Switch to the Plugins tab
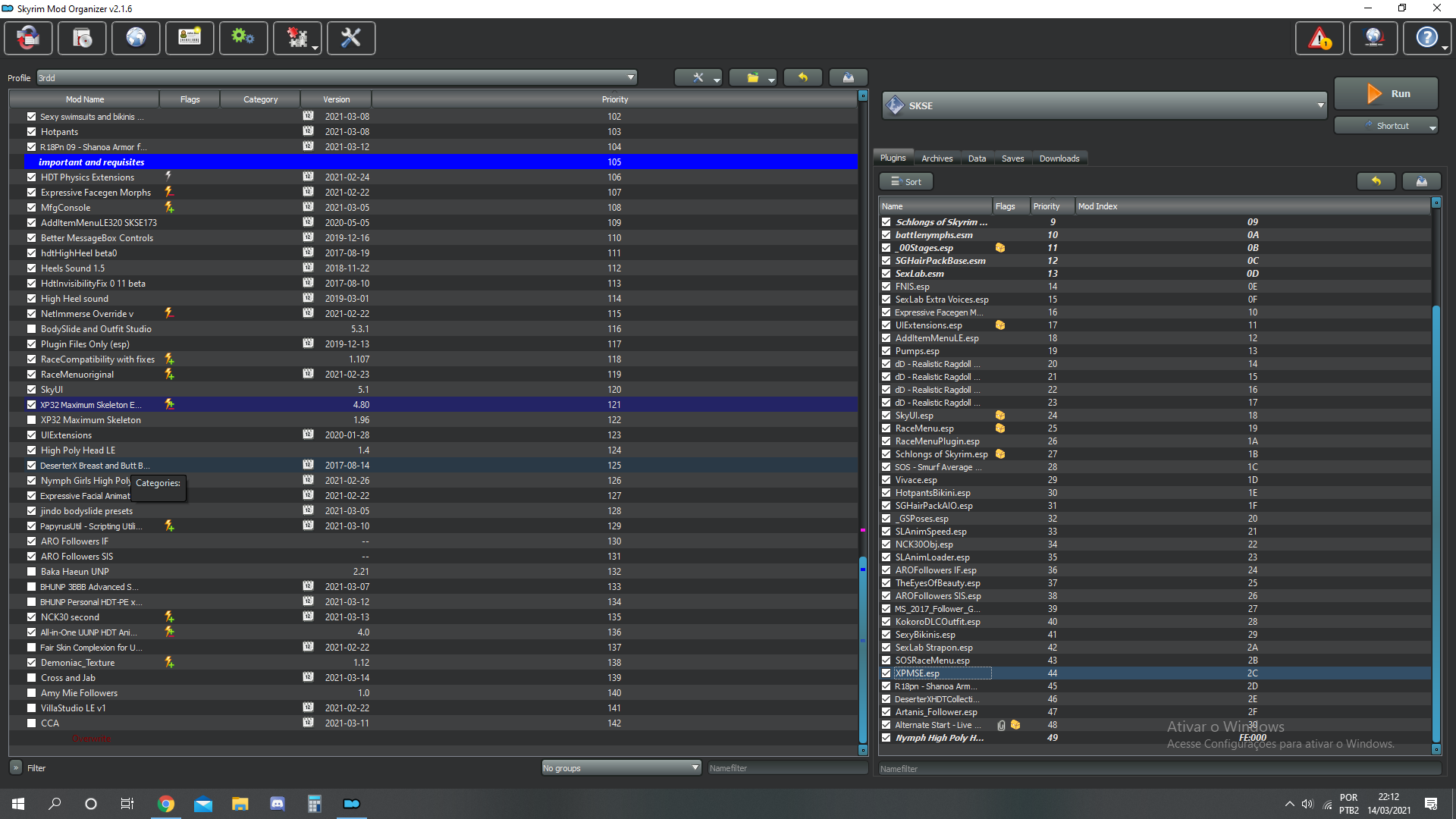The height and width of the screenshot is (819, 1456). coord(893,158)
